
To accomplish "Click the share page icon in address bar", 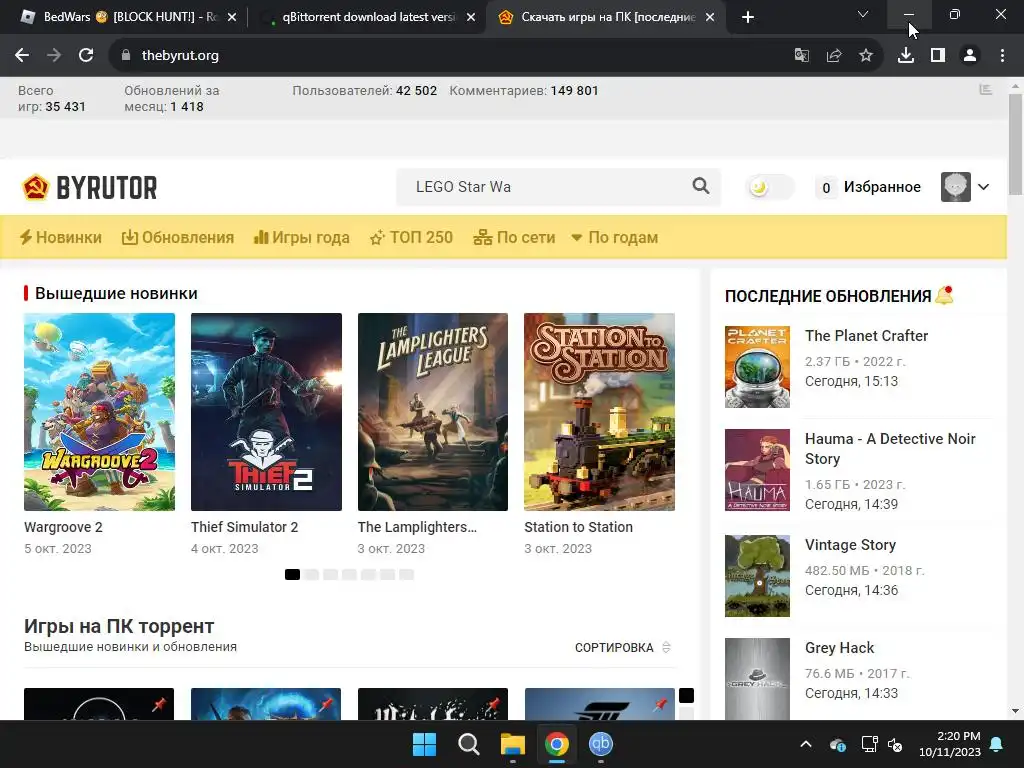I will tap(834, 56).
